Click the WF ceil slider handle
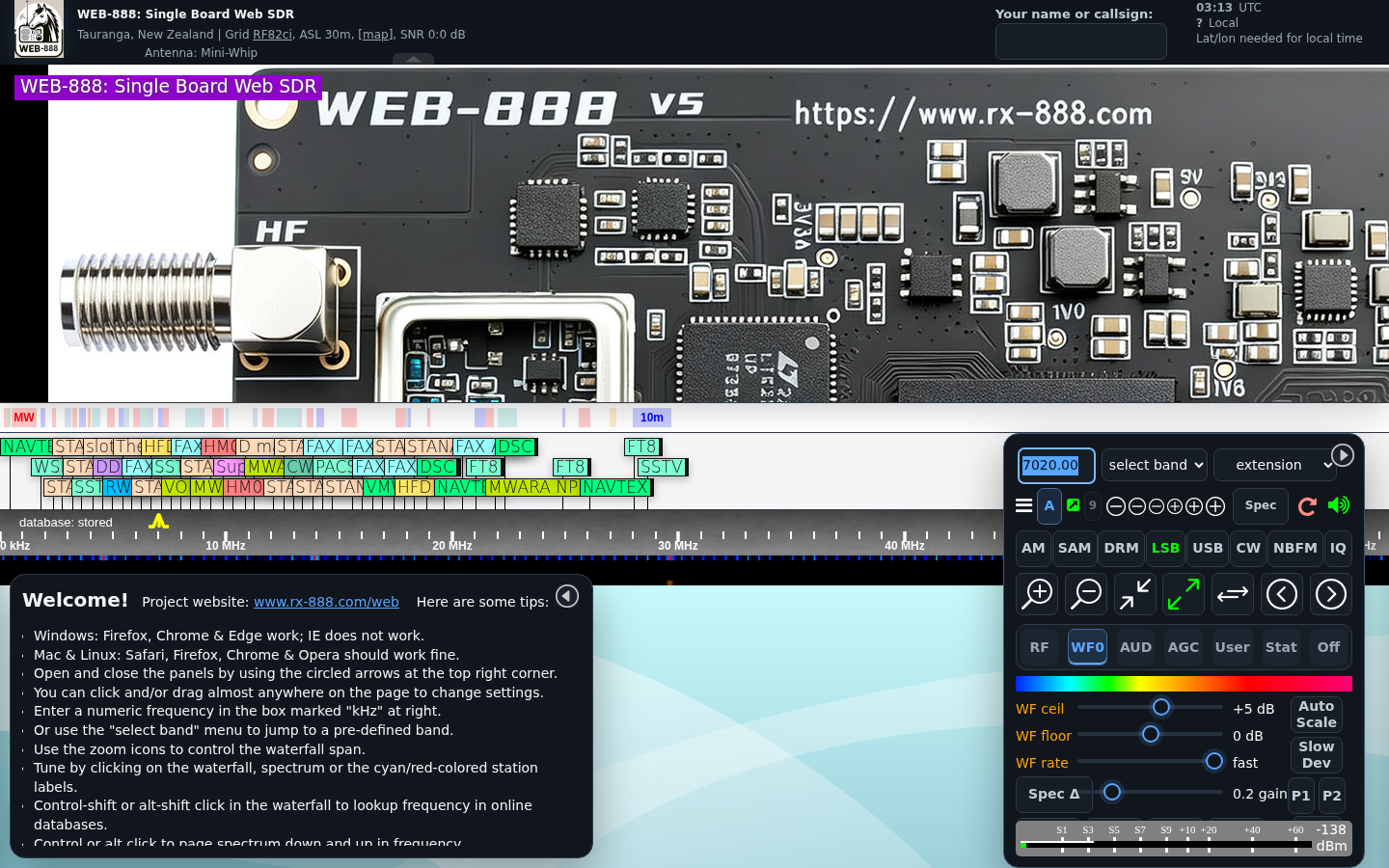This screenshot has width=1389, height=868. pos(1161,707)
